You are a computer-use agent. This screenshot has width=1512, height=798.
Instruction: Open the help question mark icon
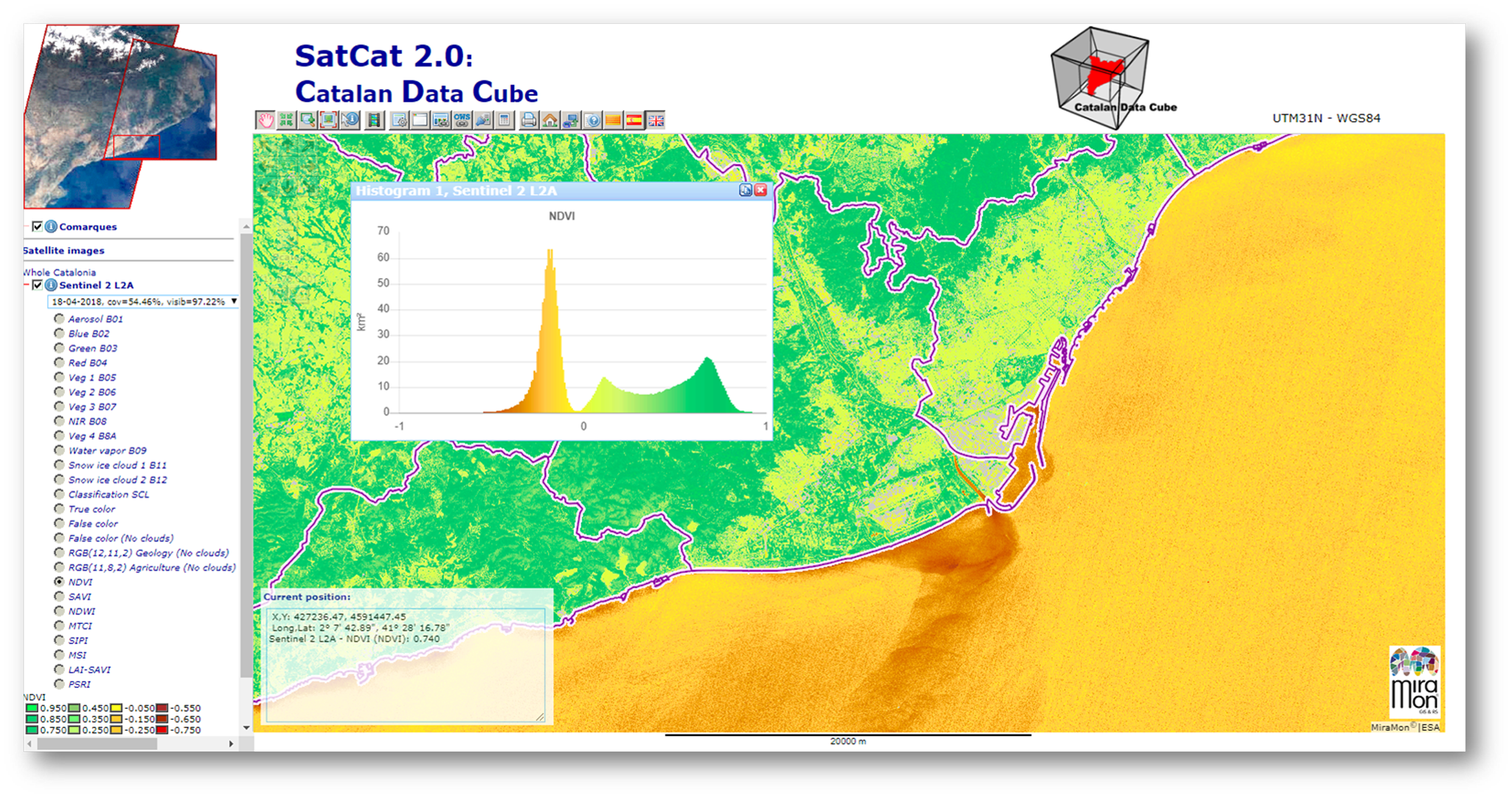(592, 120)
